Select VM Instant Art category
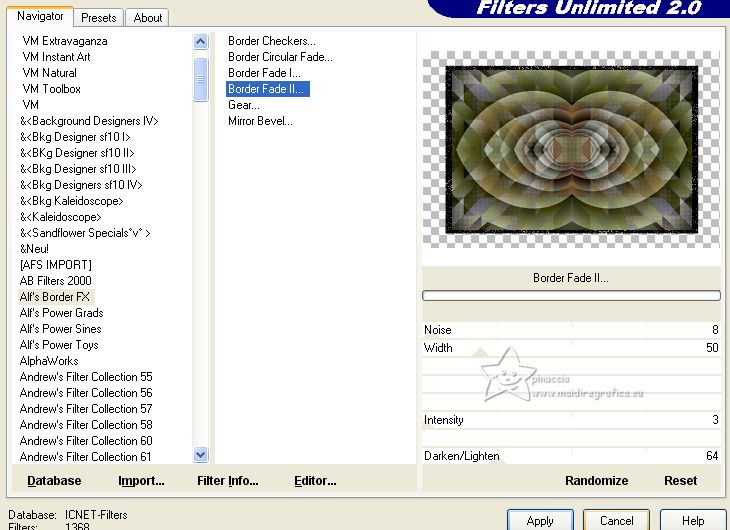 point(56,57)
